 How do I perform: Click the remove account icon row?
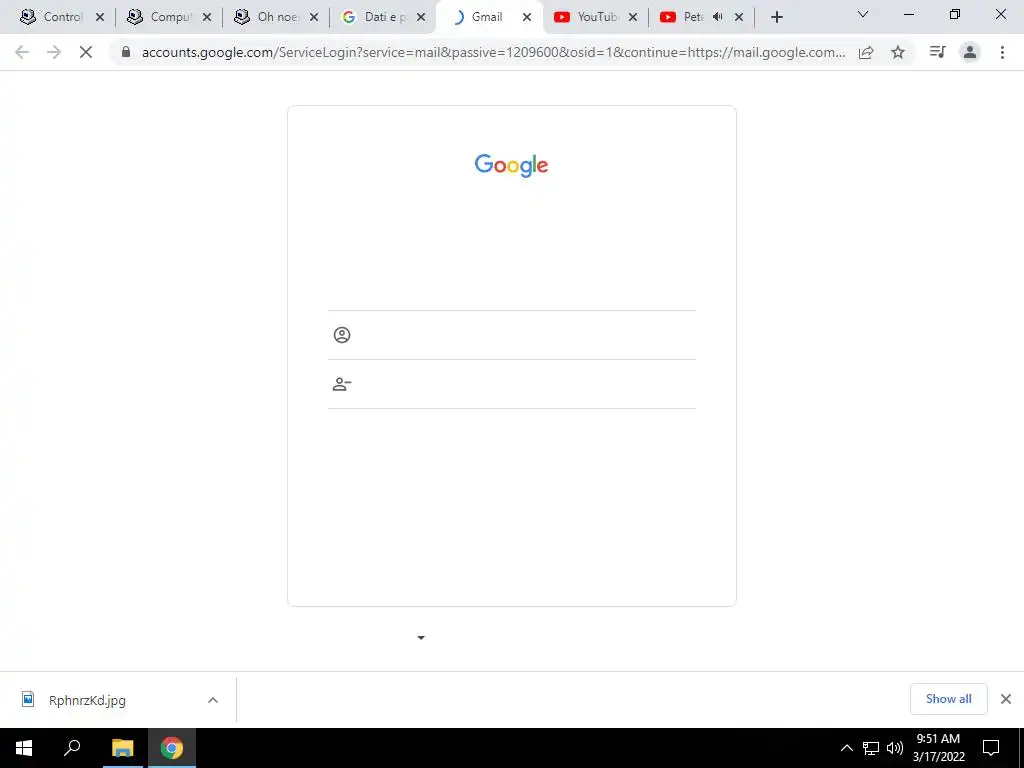coord(511,384)
